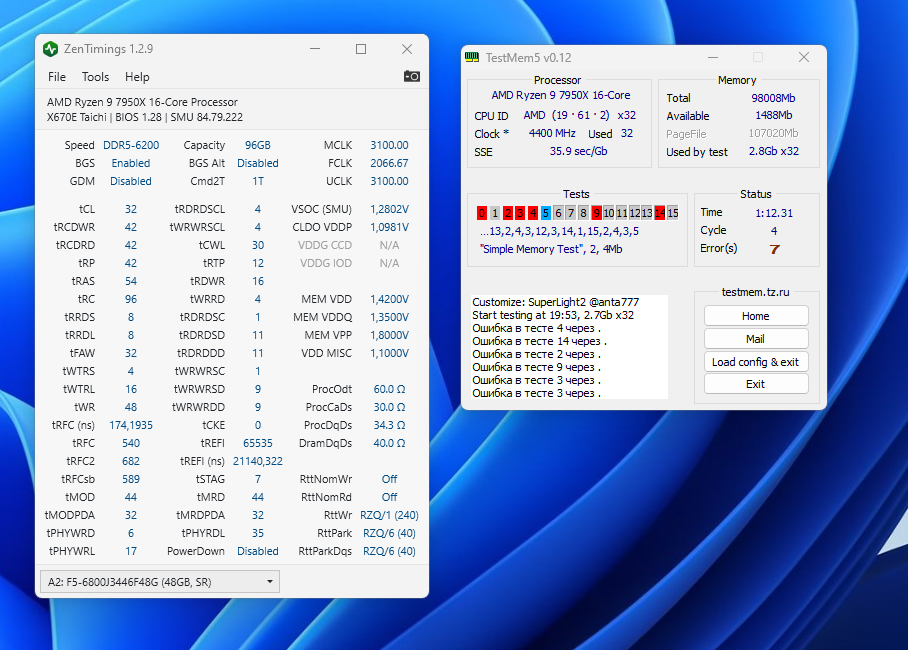908x650 pixels.
Task: Click the VDD MISC 1,1000V value
Action: [389, 353]
